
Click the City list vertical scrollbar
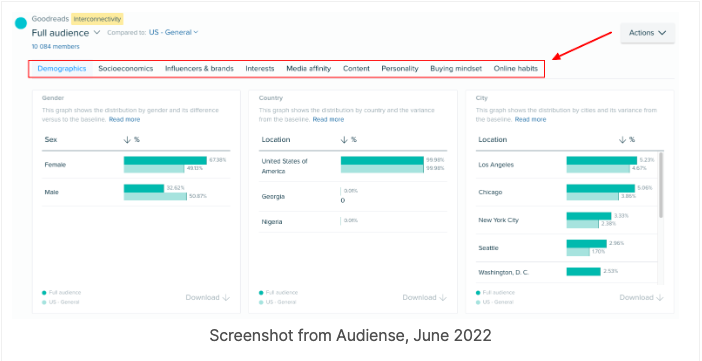661,185
